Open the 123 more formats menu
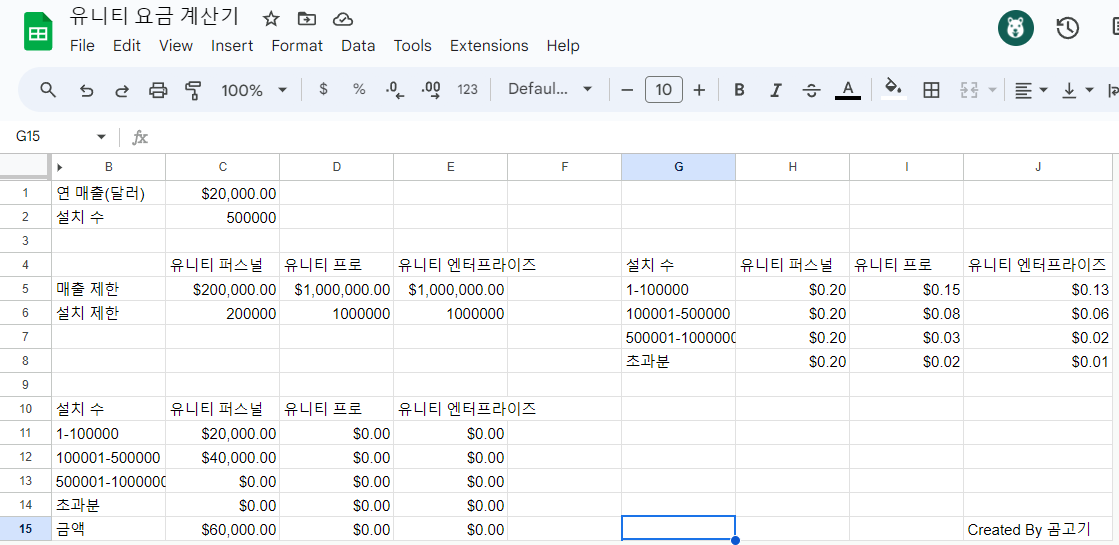 [467, 89]
